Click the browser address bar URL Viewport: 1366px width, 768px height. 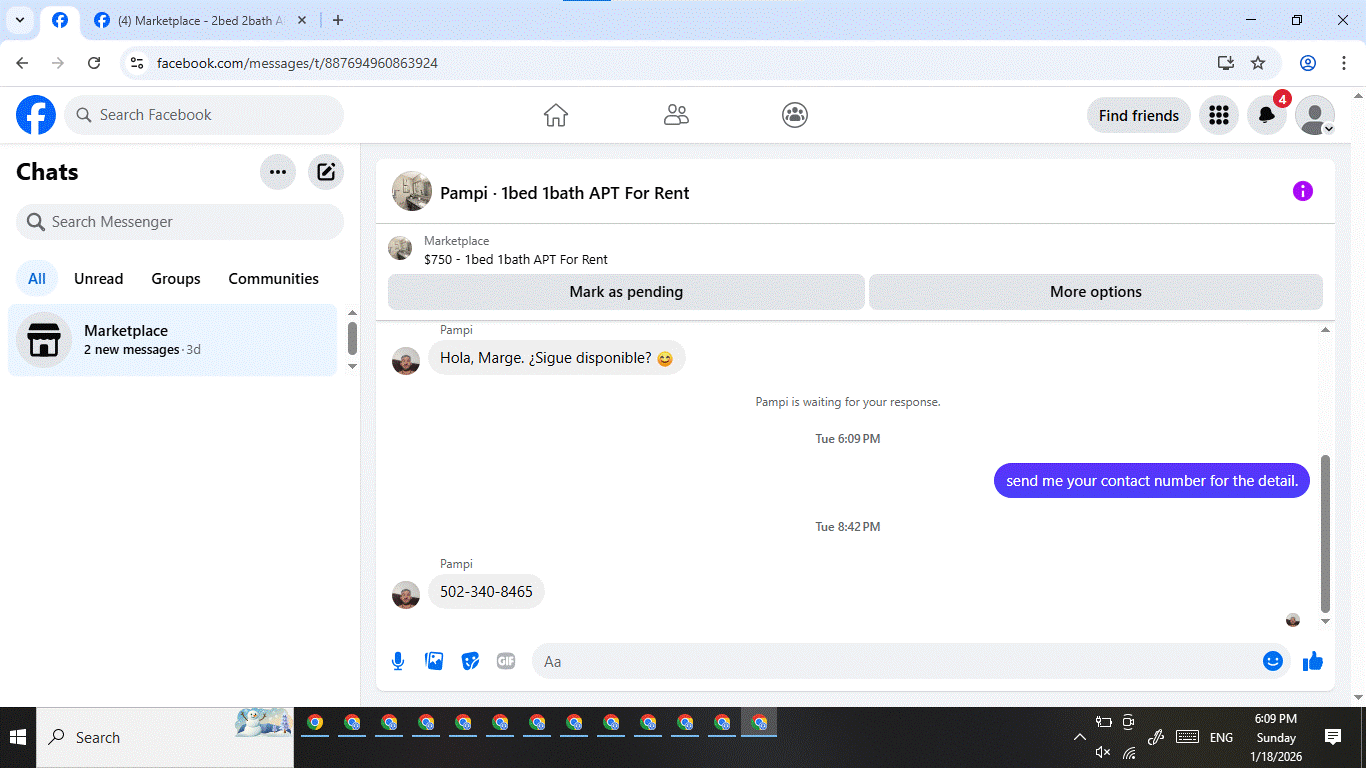(x=297, y=63)
